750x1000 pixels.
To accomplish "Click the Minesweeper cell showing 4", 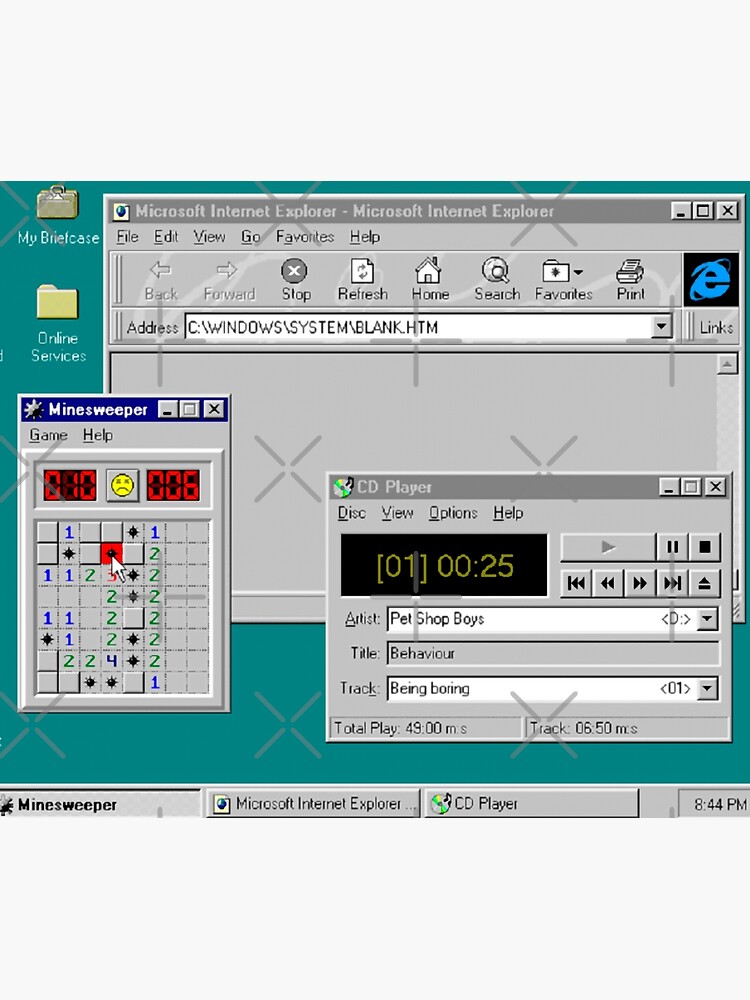I will click(112, 661).
